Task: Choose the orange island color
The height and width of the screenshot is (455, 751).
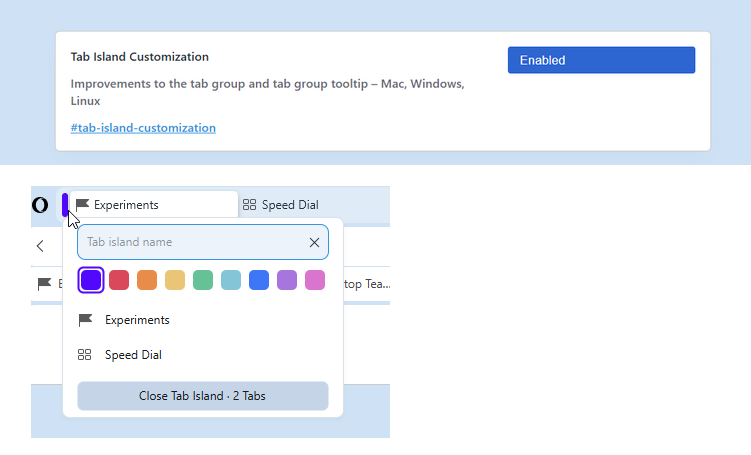Action: tap(147, 280)
